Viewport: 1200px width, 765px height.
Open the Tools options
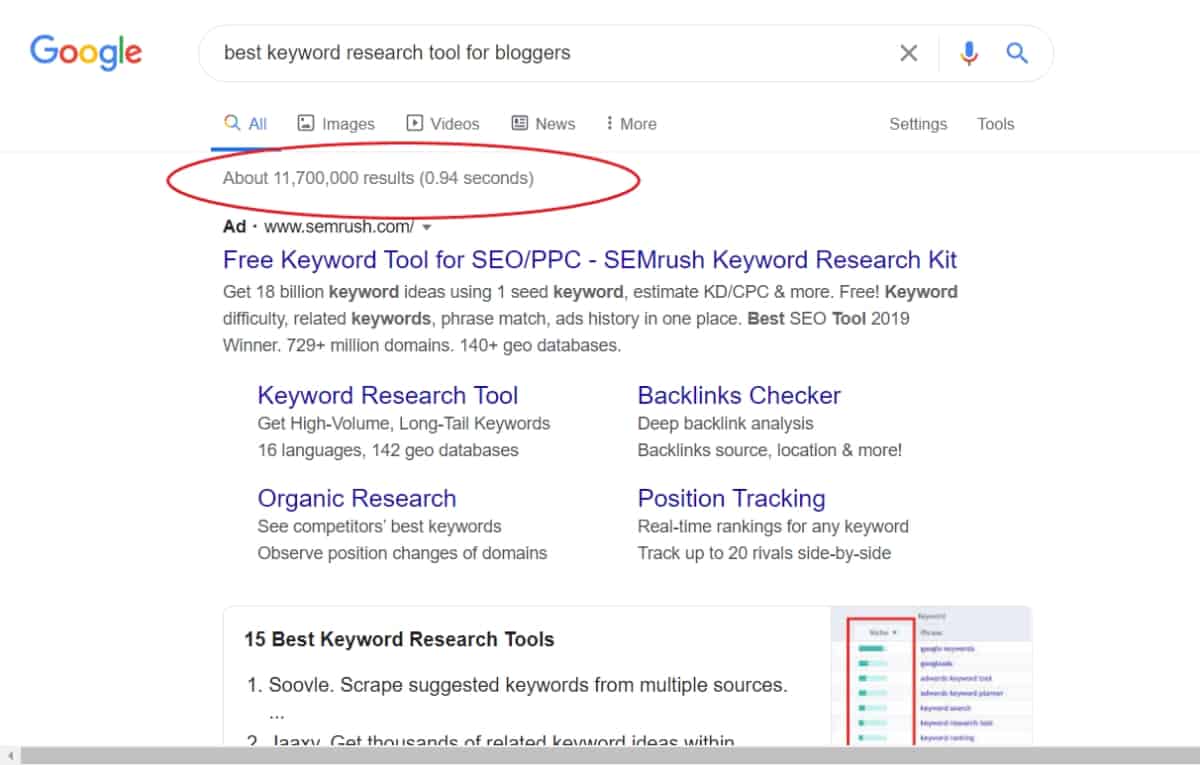[x=995, y=124]
